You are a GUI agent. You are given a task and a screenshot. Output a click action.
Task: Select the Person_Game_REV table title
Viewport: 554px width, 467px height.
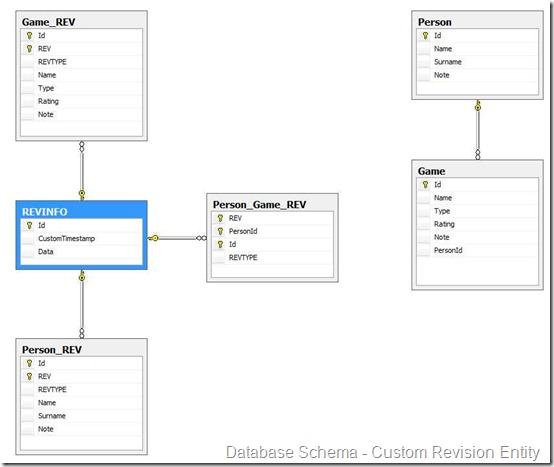259,205
